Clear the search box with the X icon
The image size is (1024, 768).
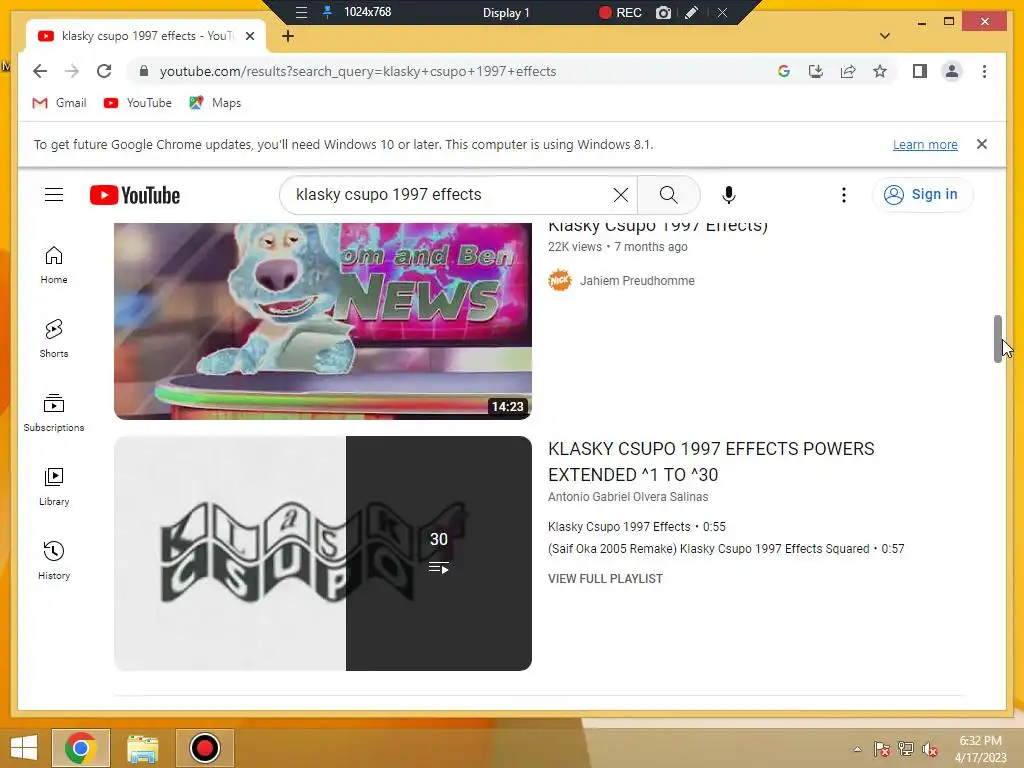pos(621,195)
